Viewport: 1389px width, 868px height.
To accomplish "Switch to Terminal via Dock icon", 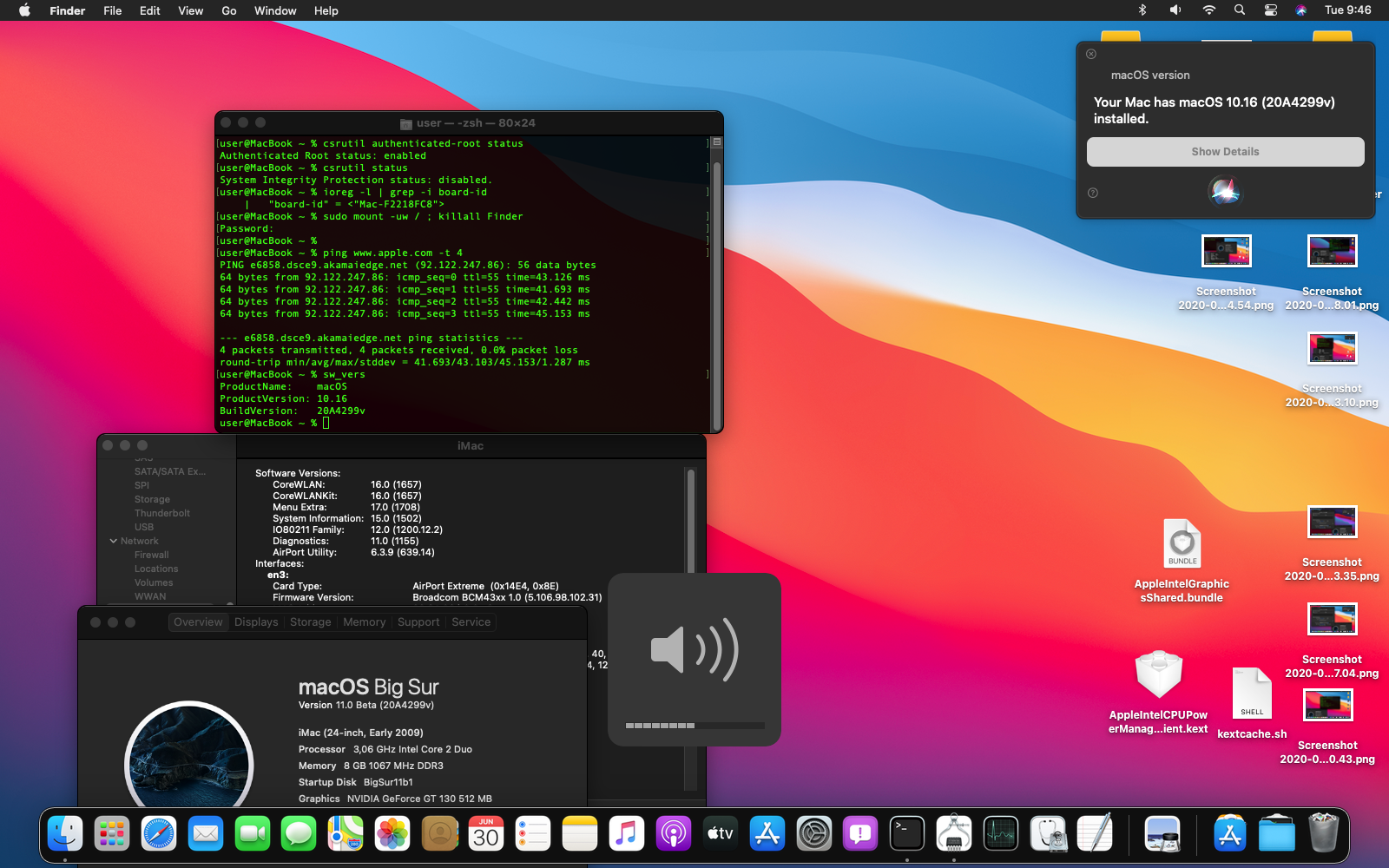I will pos(907,834).
